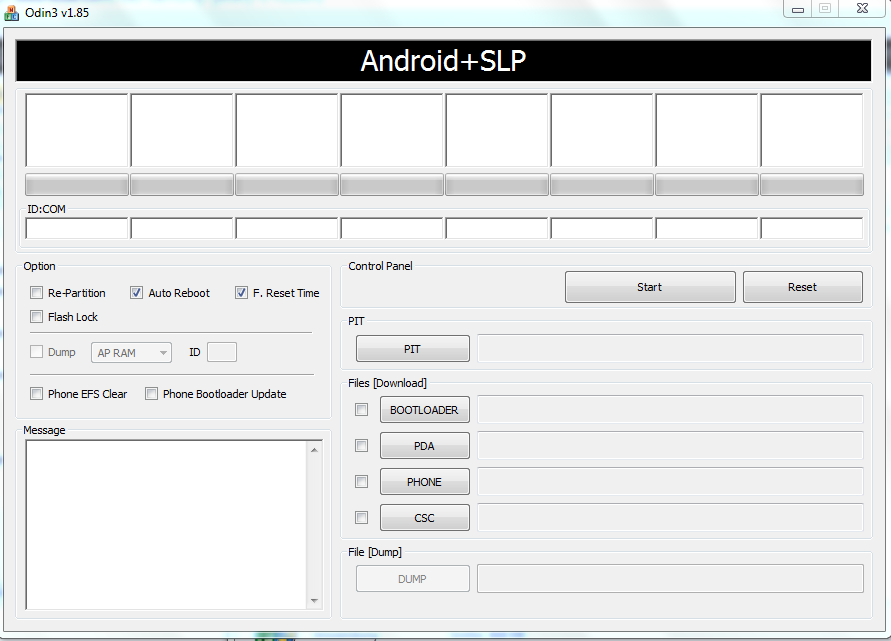Tick the checkbox beside PDA

pos(361,446)
